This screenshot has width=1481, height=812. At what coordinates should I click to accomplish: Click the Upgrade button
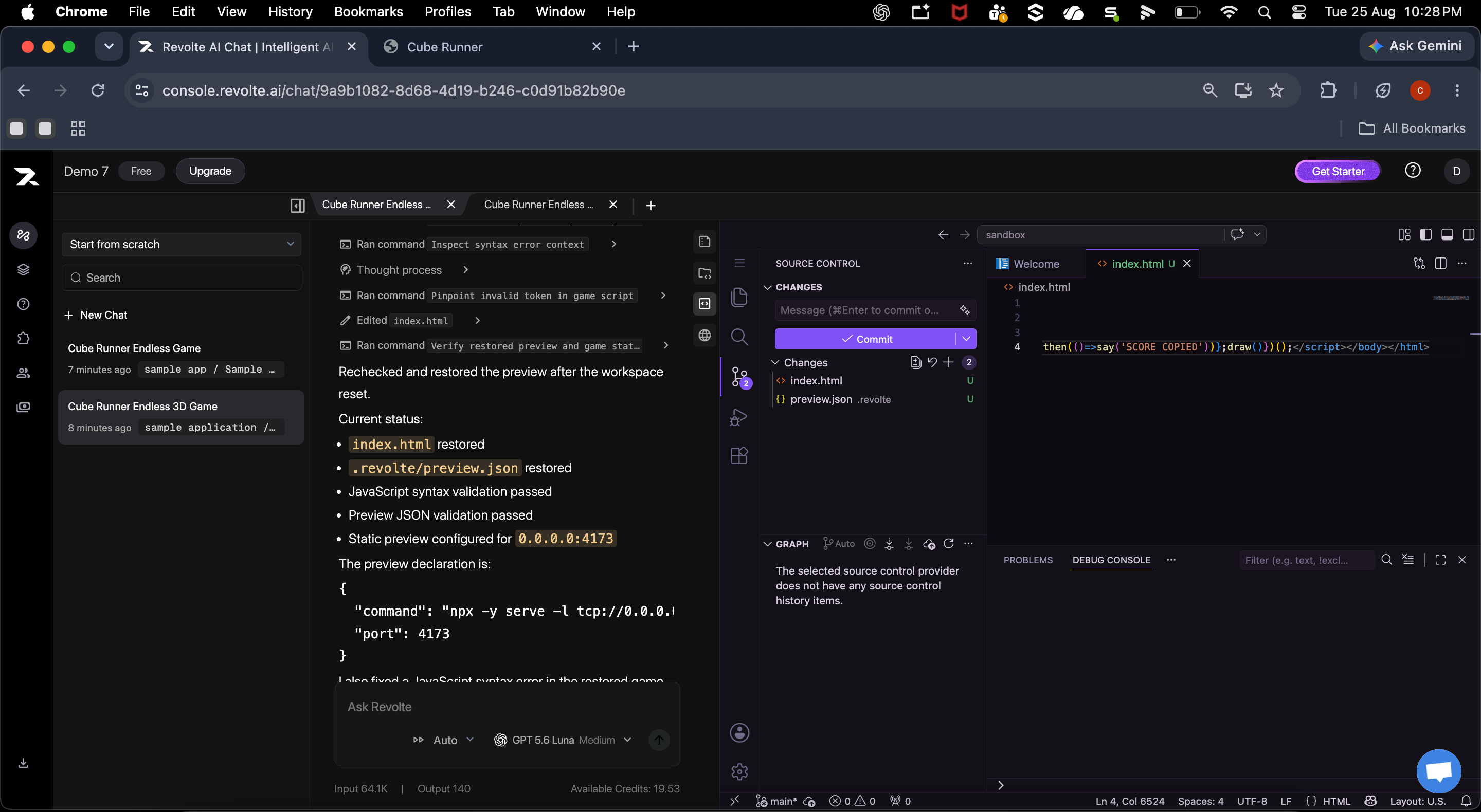click(x=210, y=171)
